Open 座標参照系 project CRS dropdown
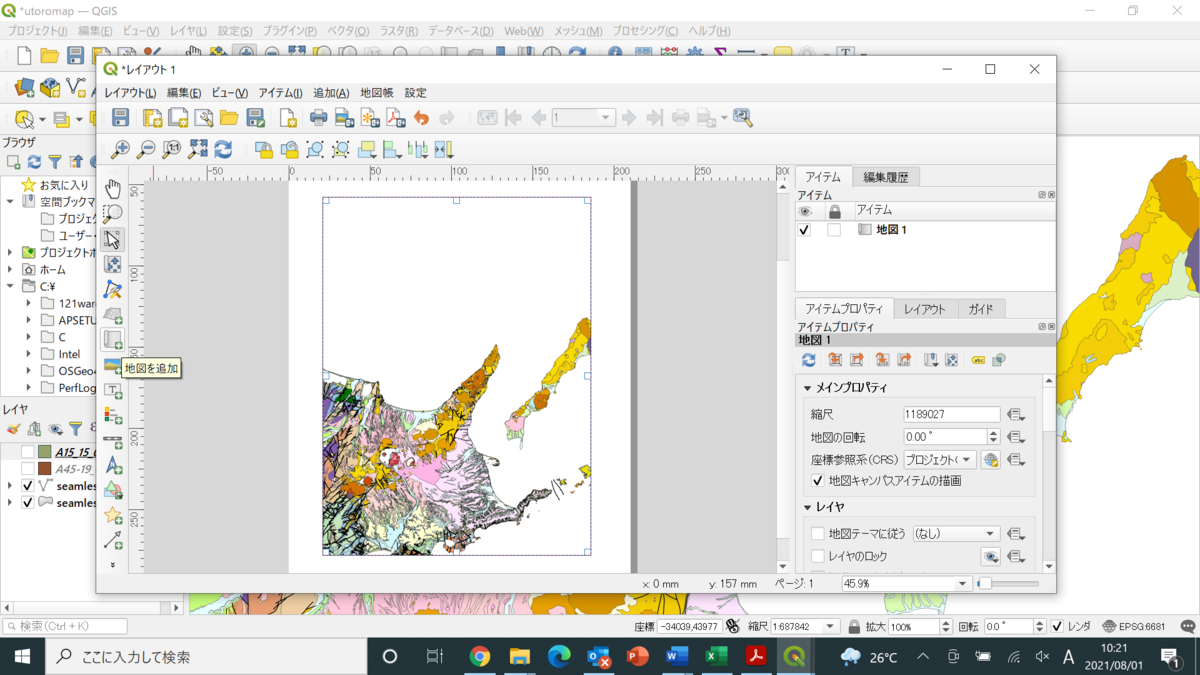Viewport: 1200px width, 675px height. (x=939, y=460)
